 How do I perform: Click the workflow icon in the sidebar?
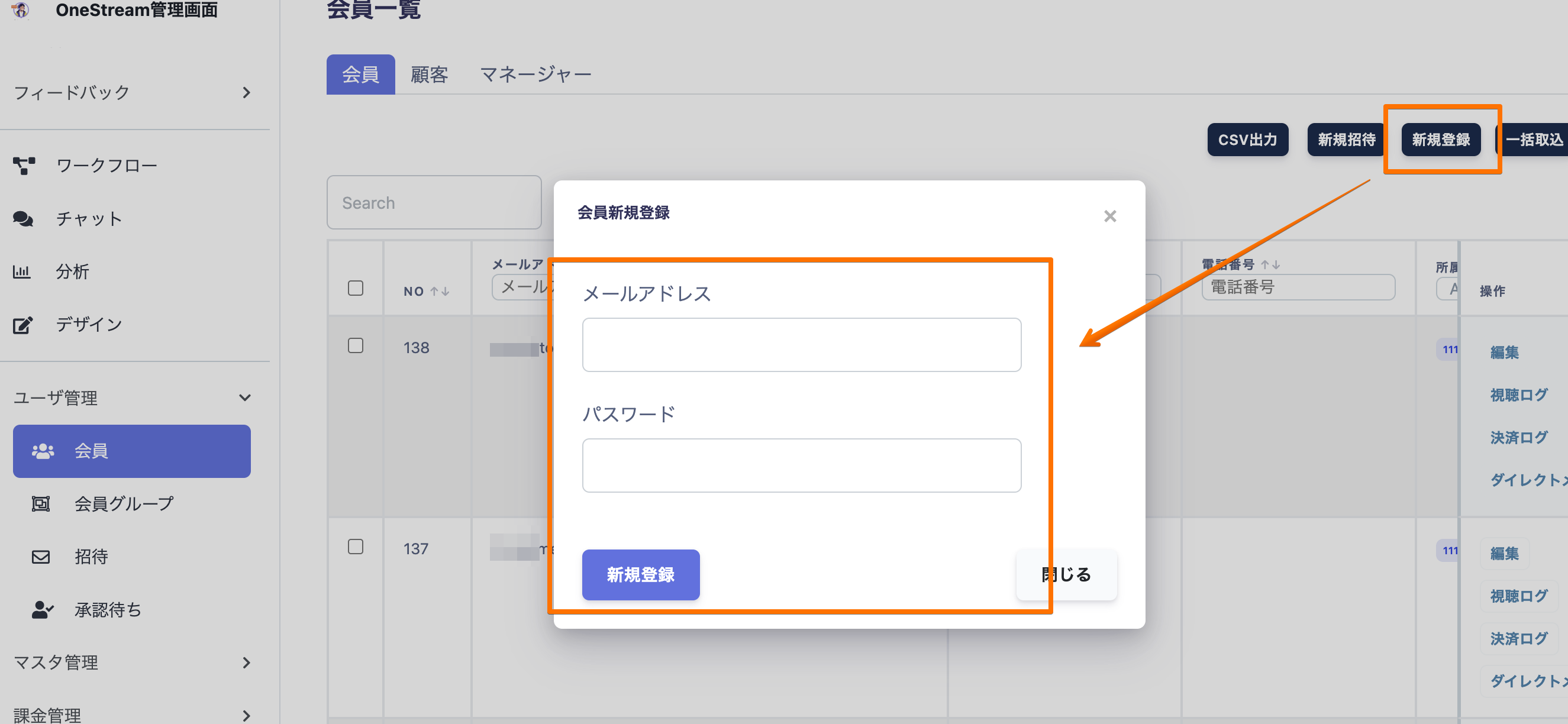coord(24,166)
